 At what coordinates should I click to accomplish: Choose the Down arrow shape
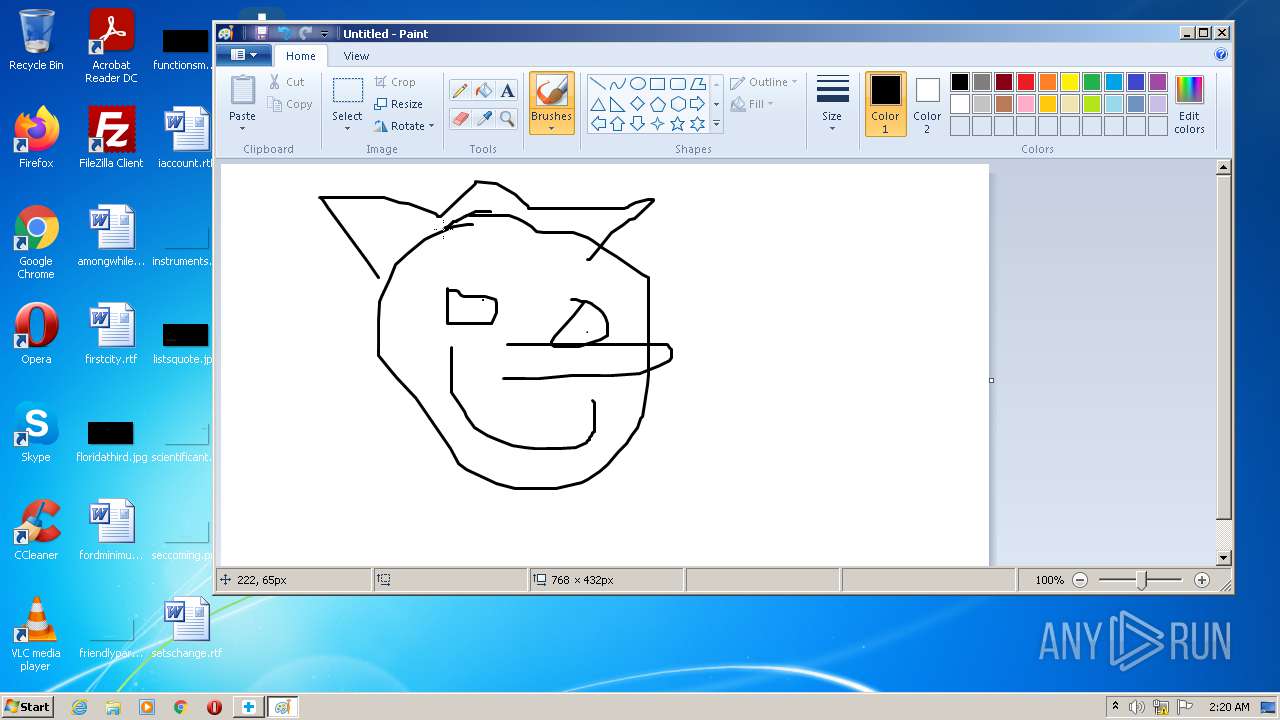(x=638, y=124)
